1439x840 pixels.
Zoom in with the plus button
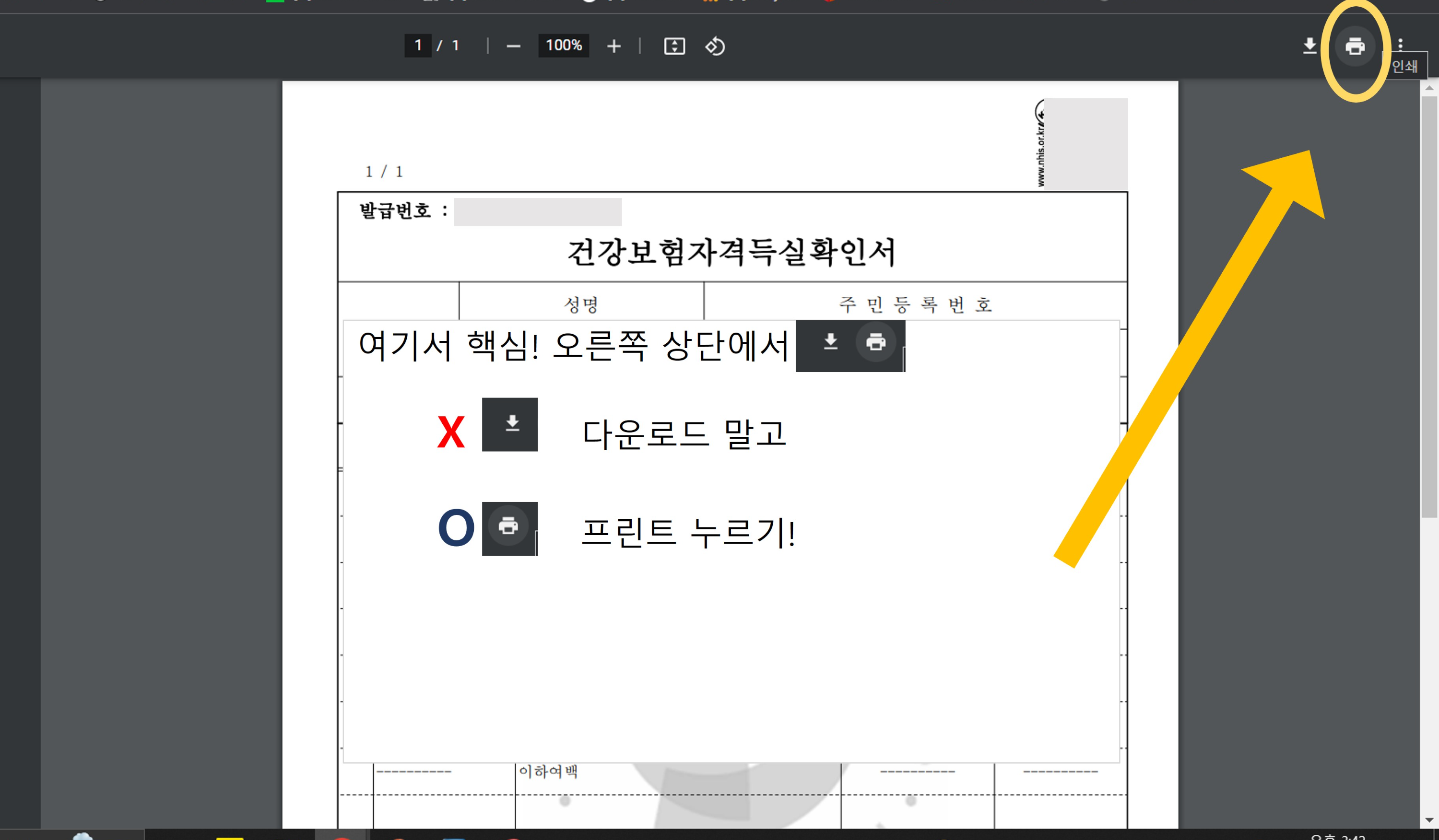614,46
